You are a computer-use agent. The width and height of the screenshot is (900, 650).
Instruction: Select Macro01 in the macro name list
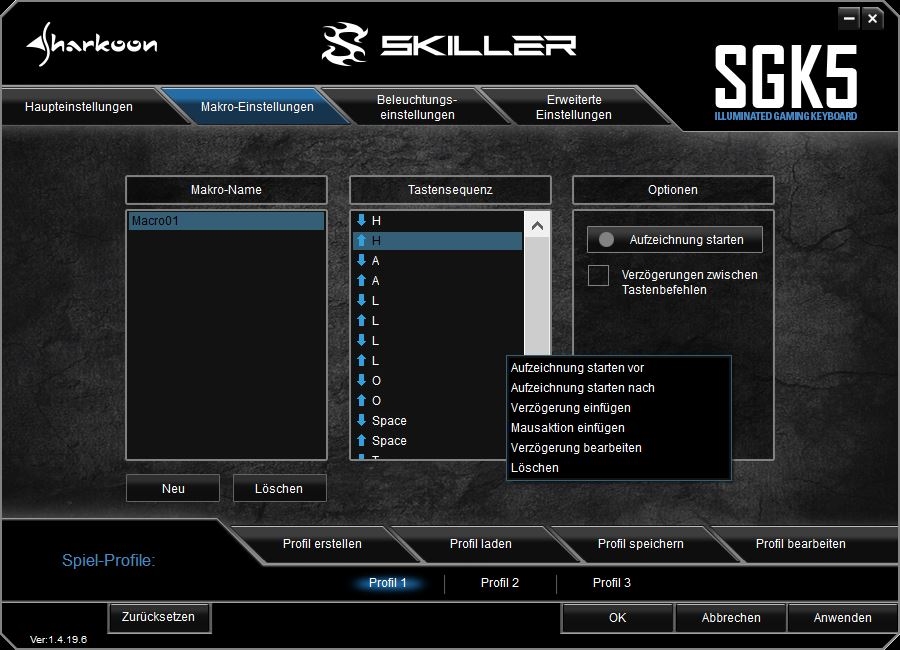227,220
